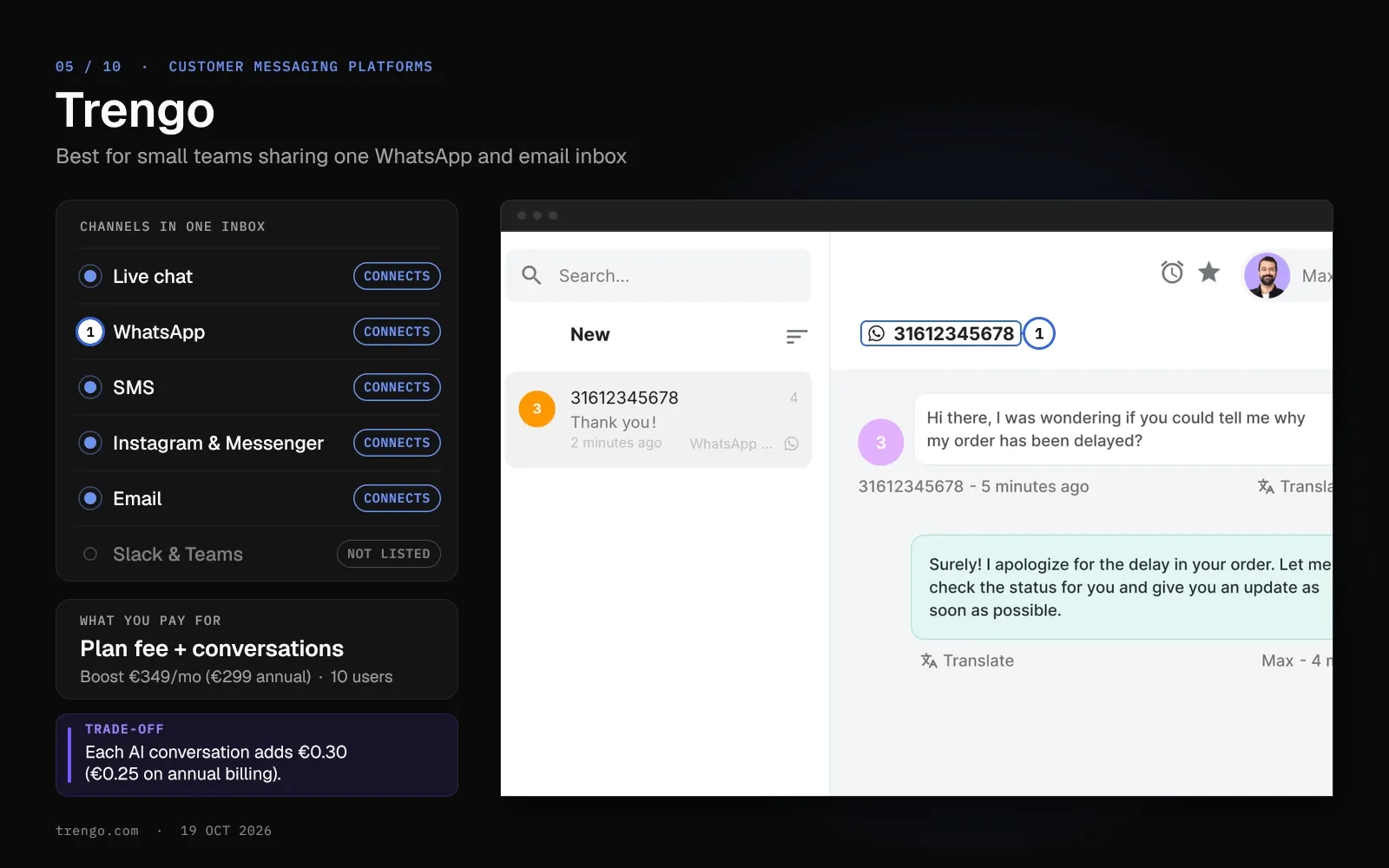Click the purple sender avatar numbered 3
Image resolution: width=1389 pixels, height=868 pixels.
click(880, 442)
